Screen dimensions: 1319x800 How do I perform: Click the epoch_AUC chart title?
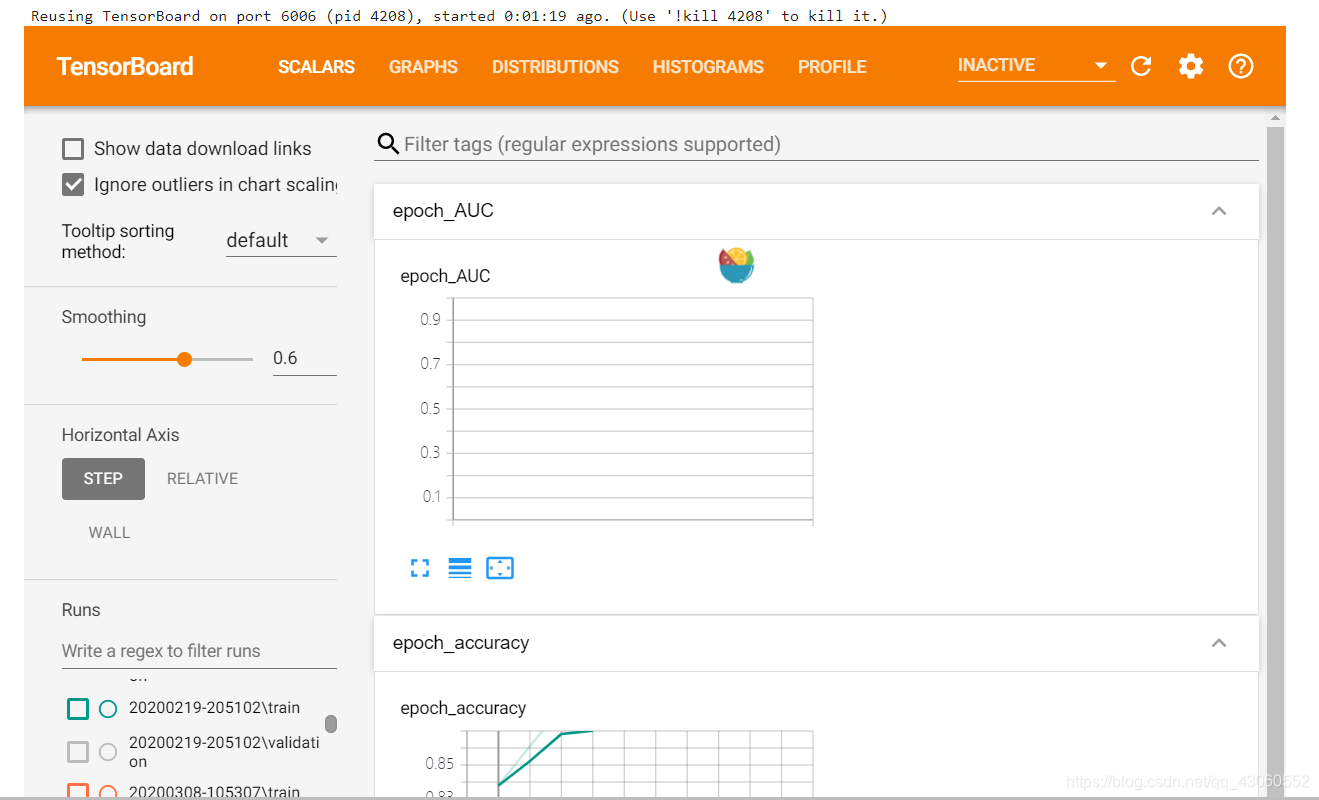coord(445,276)
